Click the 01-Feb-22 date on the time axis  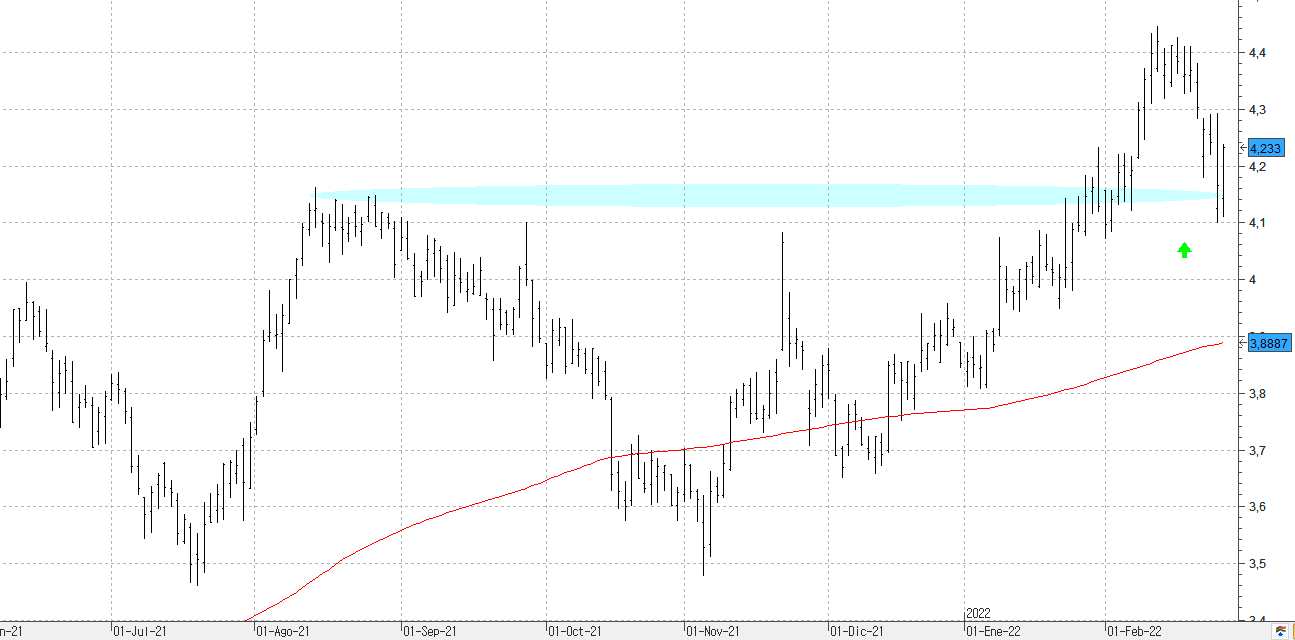(1135, 632)
